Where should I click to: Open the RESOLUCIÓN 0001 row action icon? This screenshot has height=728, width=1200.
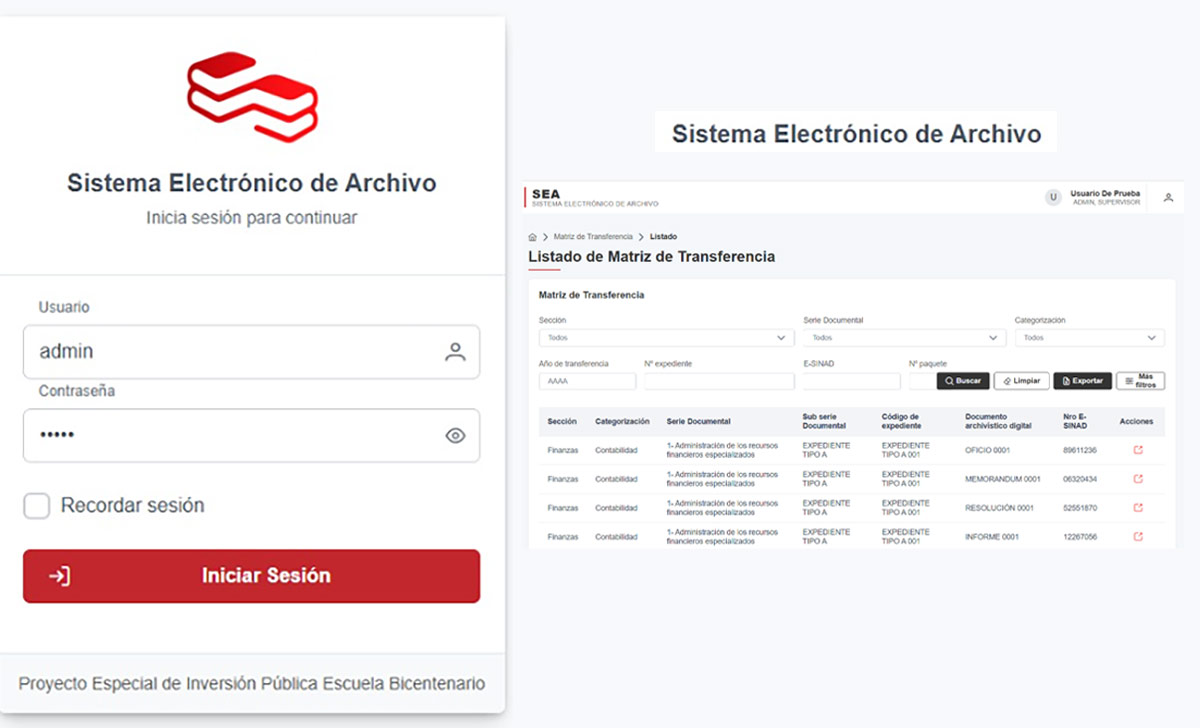point(1137,508)
